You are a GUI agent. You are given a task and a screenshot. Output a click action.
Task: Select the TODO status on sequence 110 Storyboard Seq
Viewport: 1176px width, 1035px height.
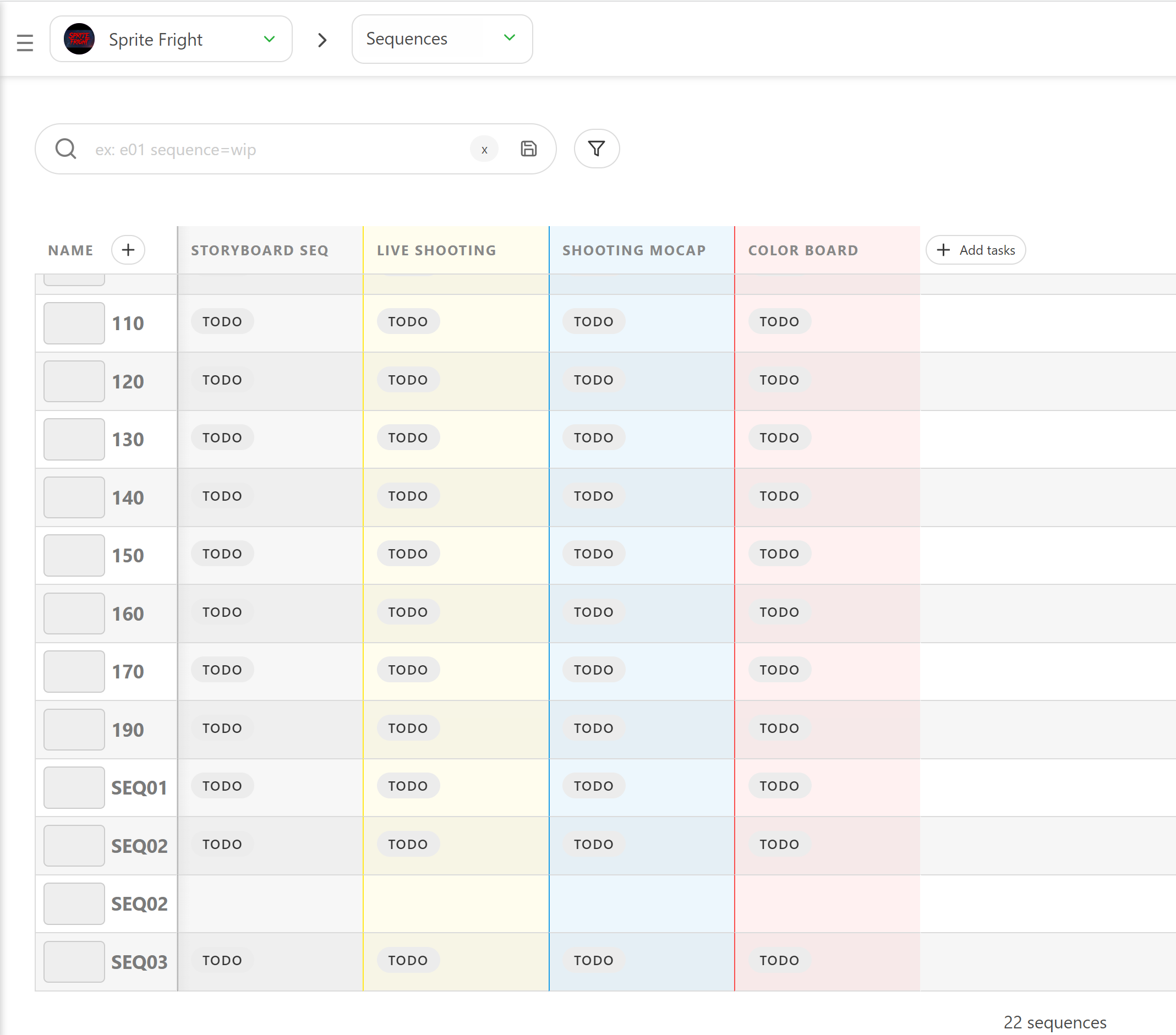tap(222, 321)
